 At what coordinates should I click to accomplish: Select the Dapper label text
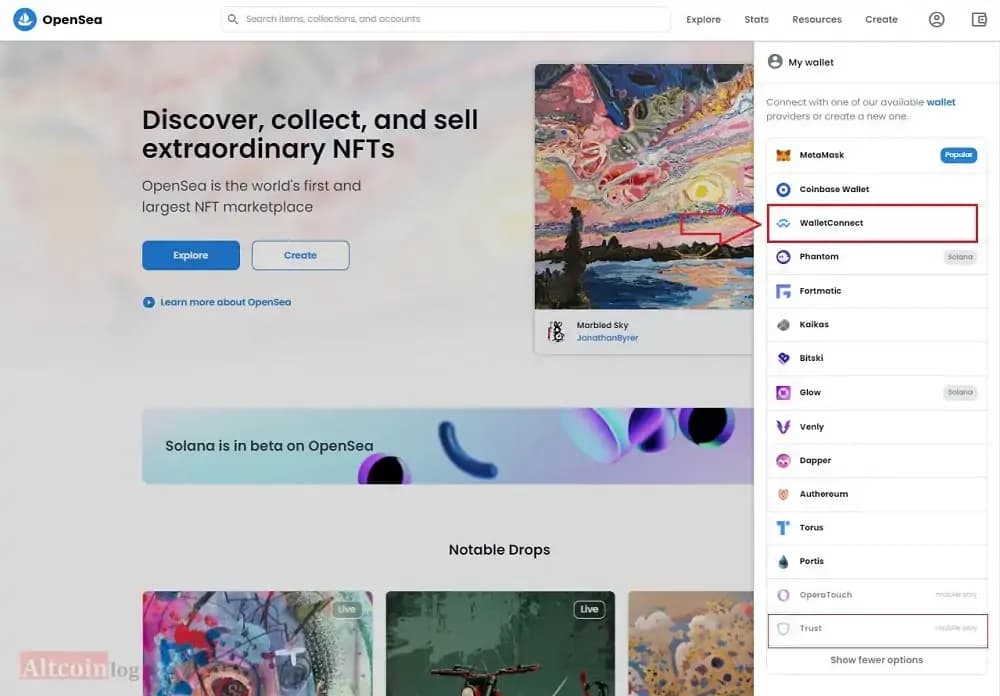[x=815, y=461]
